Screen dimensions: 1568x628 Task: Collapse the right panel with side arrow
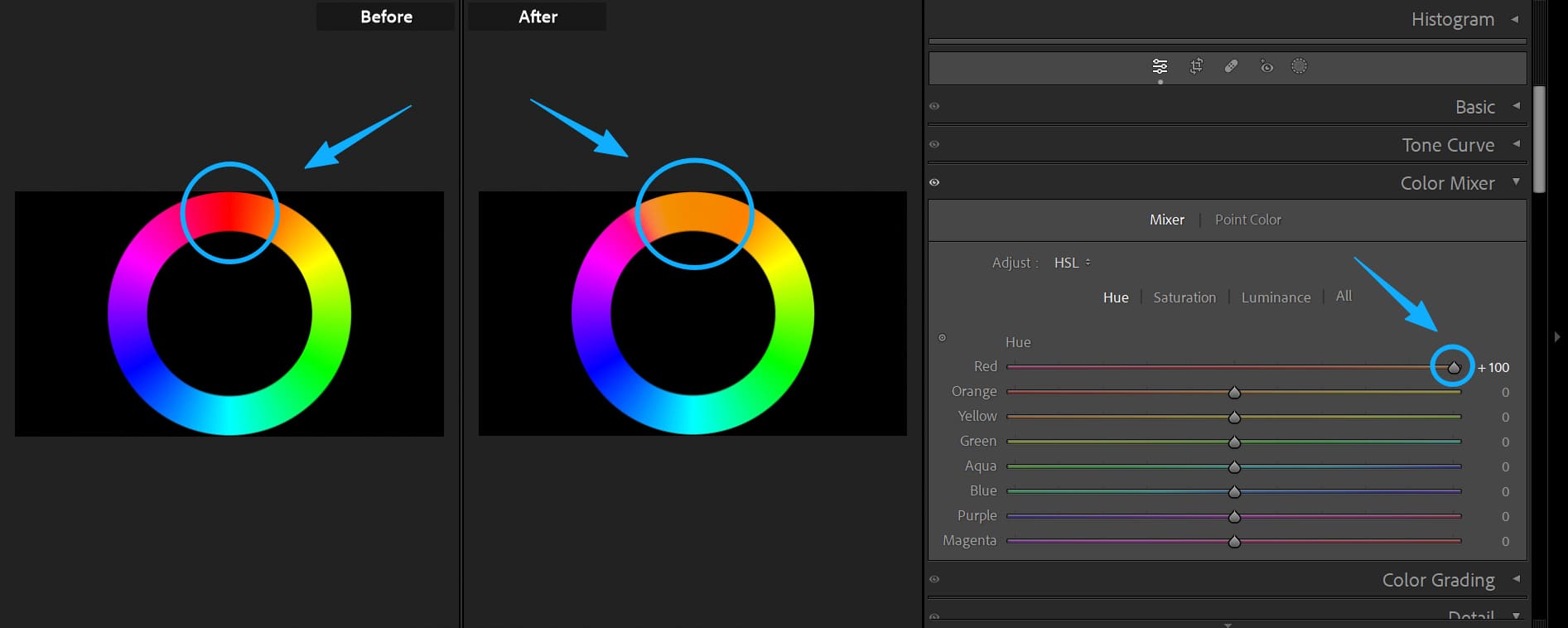[1557, 337]
